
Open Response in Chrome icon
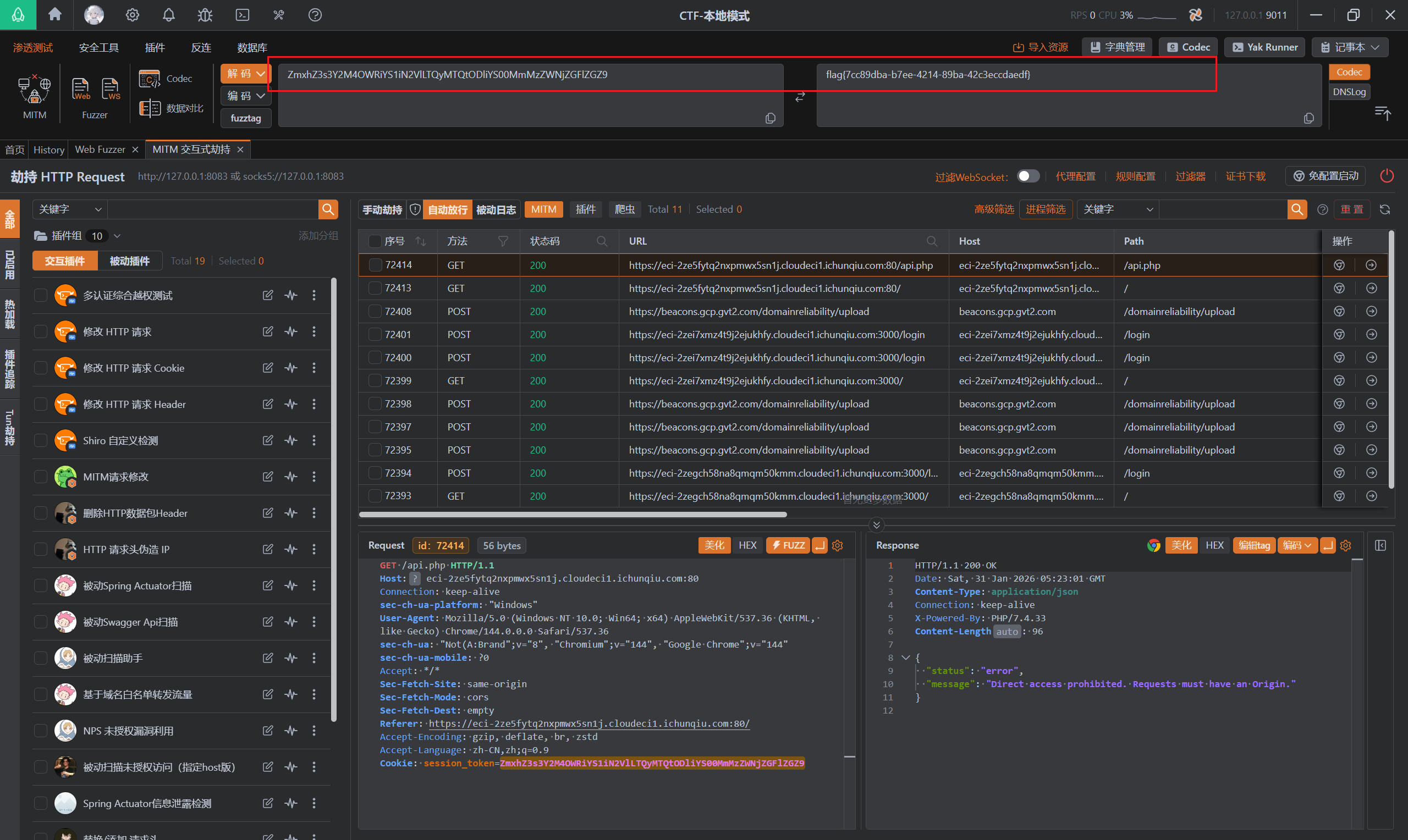(x=1153, y=545)
